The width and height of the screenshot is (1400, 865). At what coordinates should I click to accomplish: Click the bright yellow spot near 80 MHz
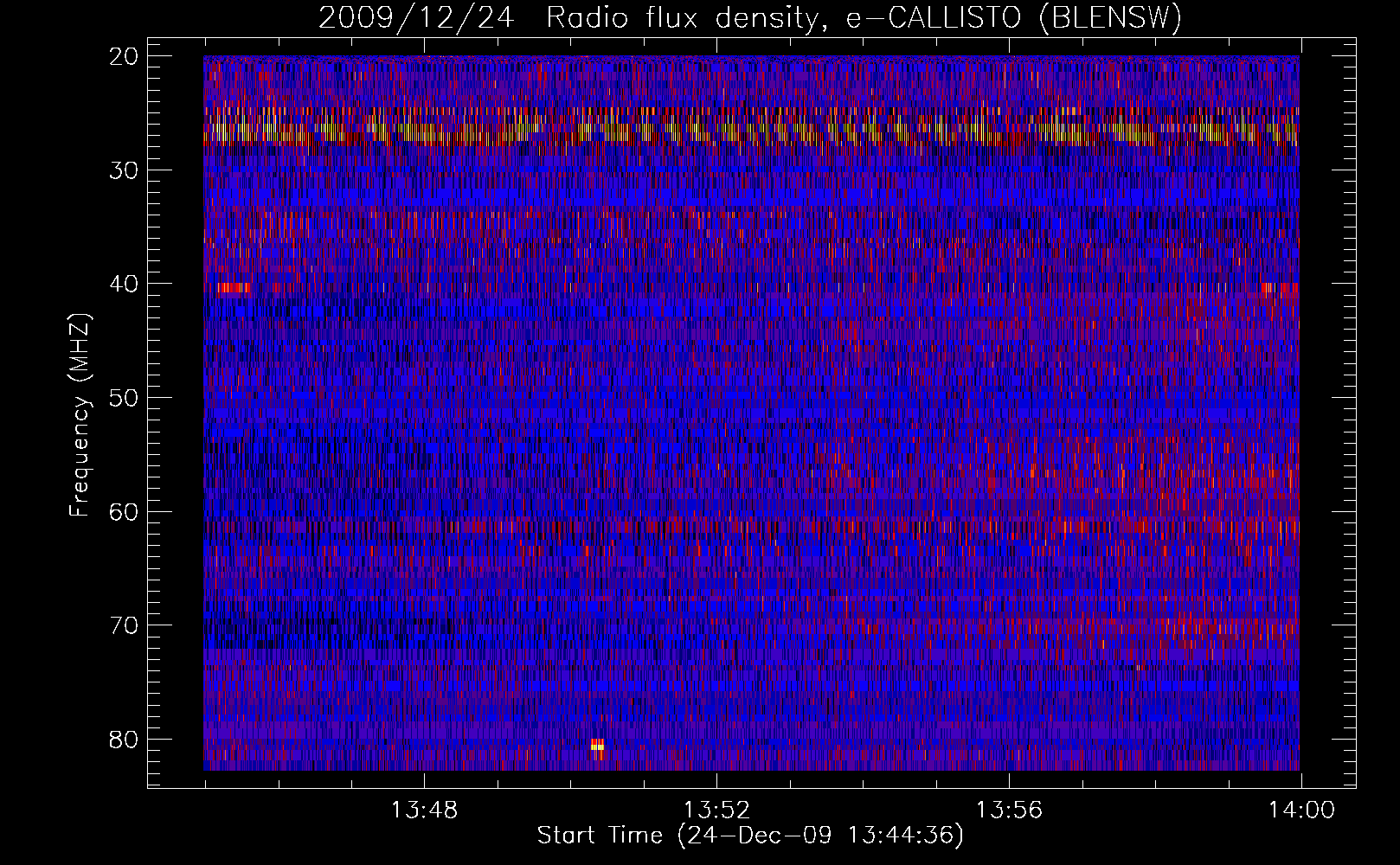[597, 745]
